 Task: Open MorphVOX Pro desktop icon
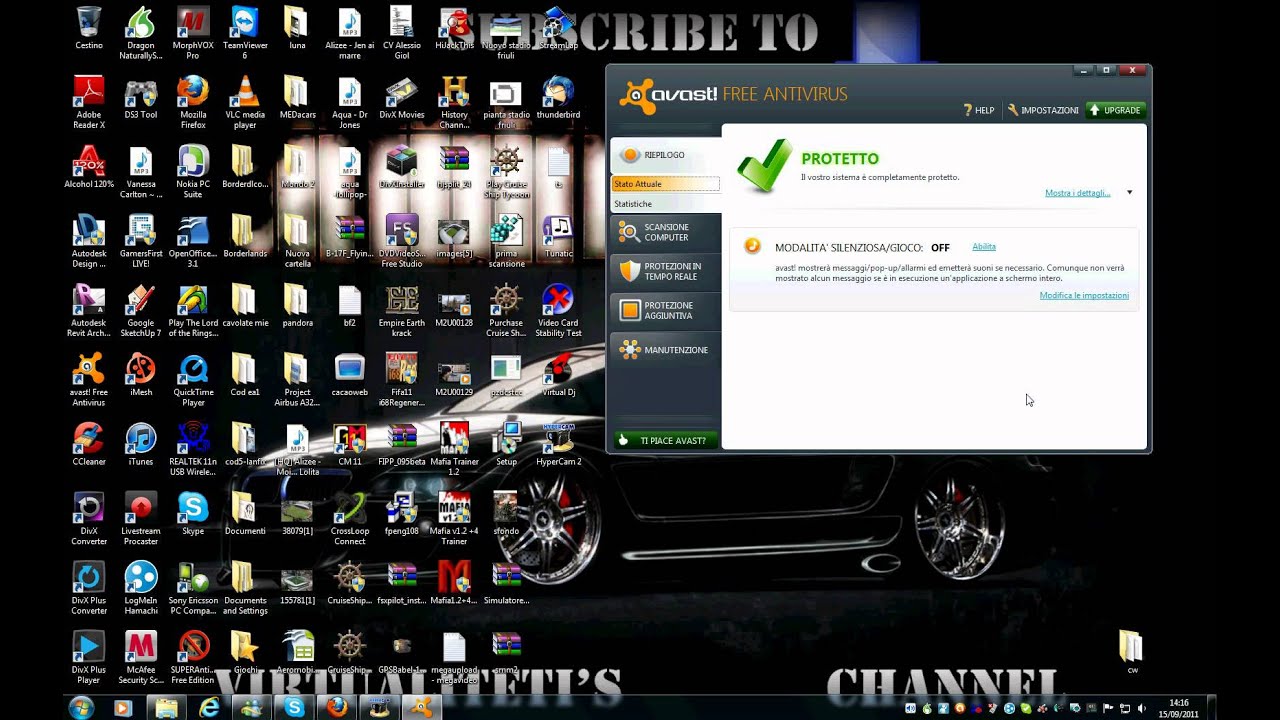coord(193,33)
